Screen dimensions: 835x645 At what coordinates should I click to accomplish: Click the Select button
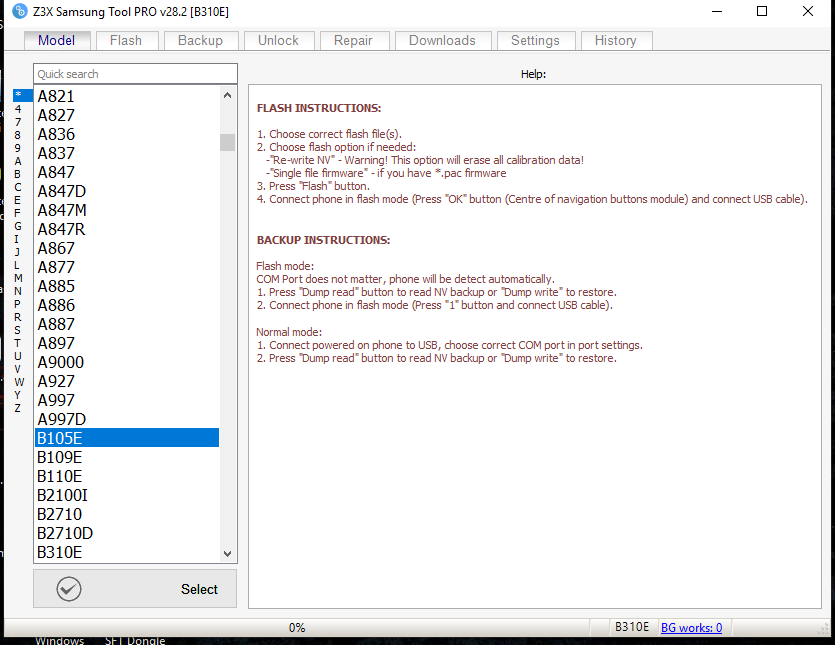pos(135,589)
